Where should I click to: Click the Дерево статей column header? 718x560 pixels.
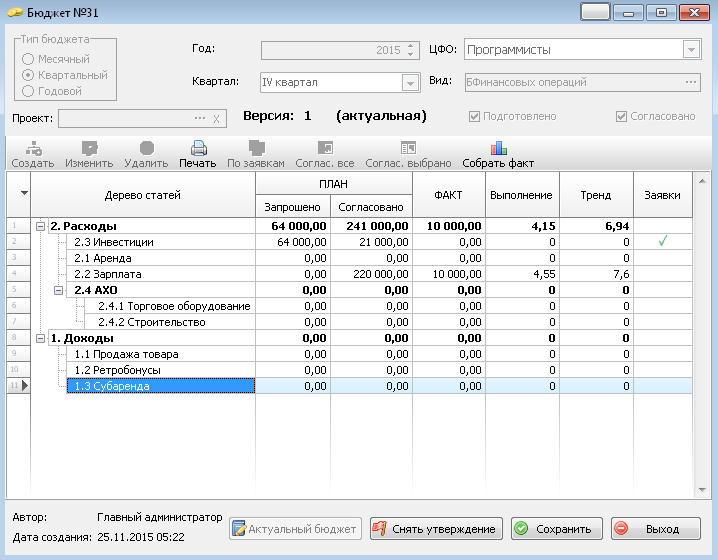click(143, 195)
